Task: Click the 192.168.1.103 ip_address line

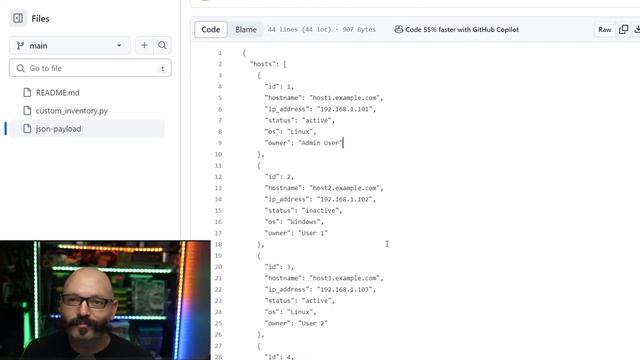Action: click(x=320, y=289)
